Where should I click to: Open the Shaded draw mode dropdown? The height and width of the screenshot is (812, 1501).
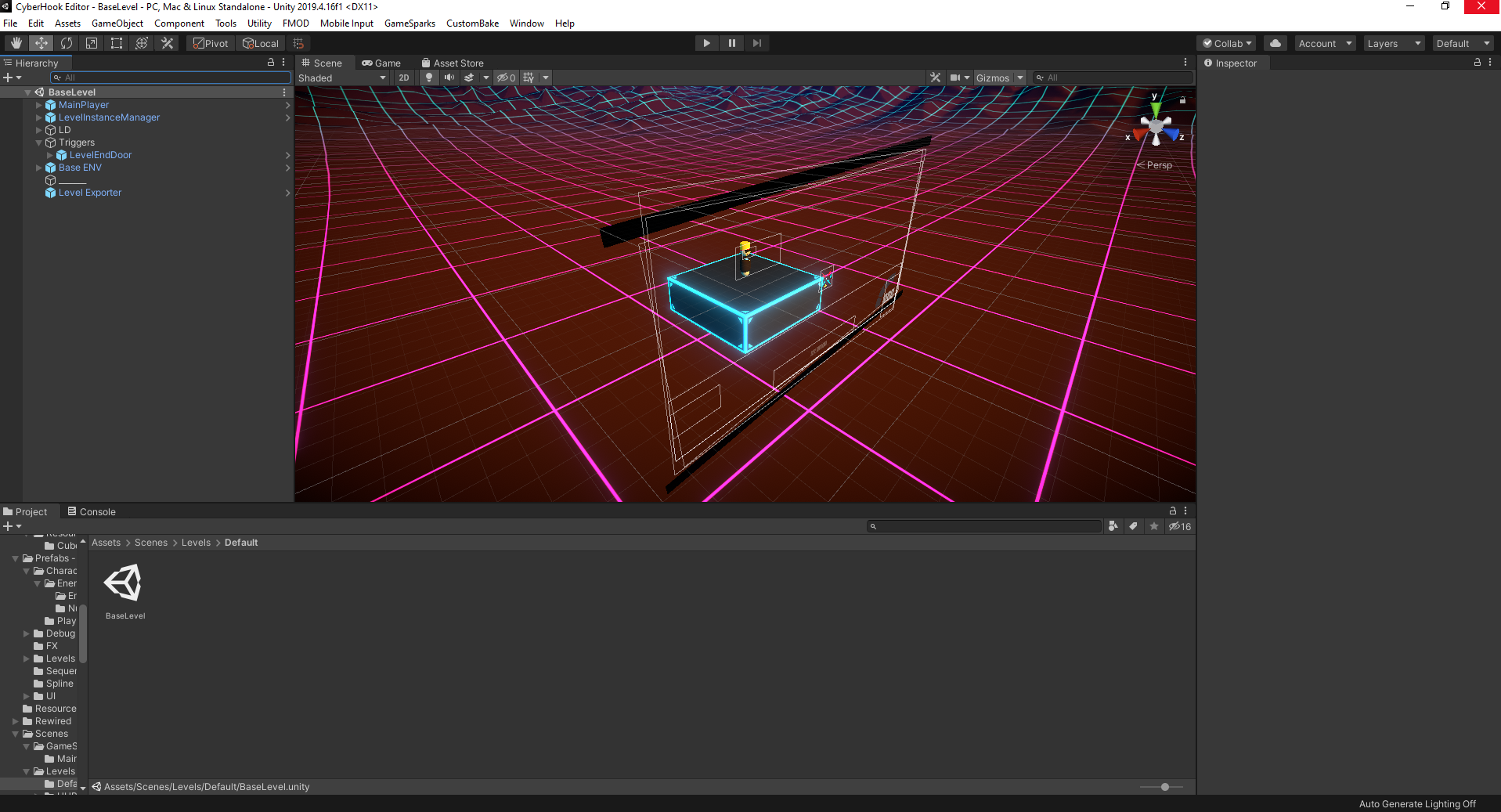pos(342,78)
